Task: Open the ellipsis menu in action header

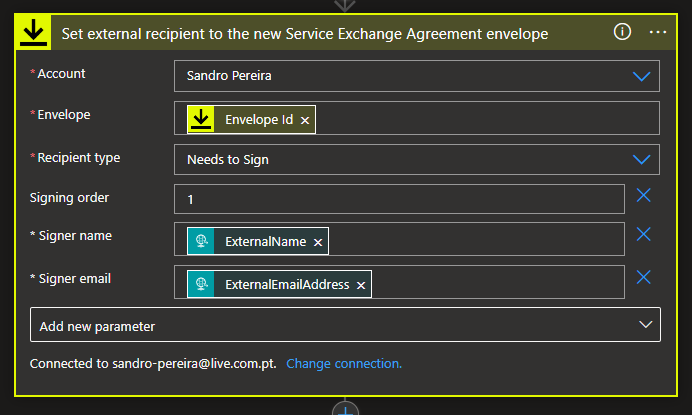Action: [x=657, y=32]
